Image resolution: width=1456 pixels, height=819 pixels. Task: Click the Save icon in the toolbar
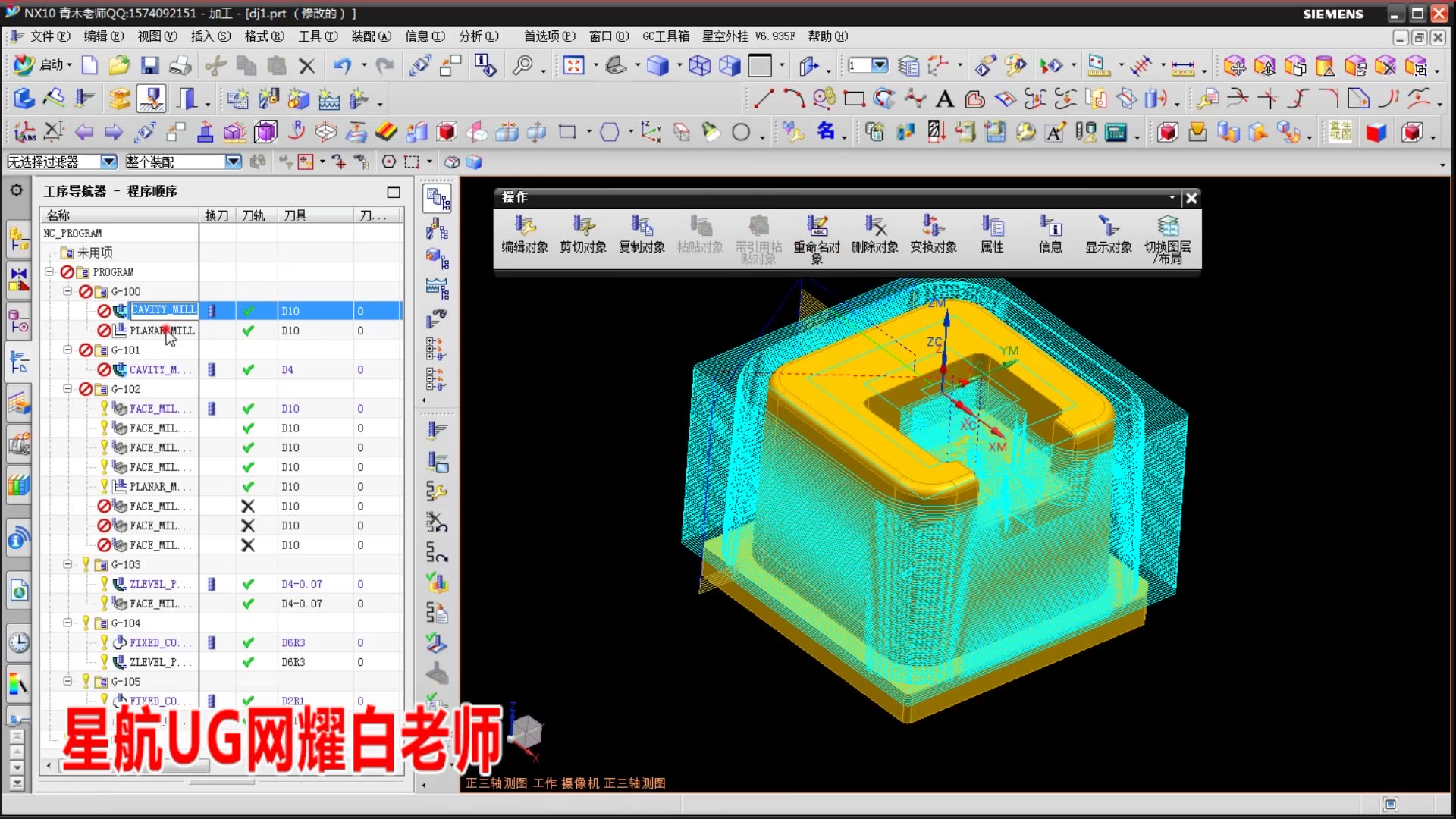150,65
